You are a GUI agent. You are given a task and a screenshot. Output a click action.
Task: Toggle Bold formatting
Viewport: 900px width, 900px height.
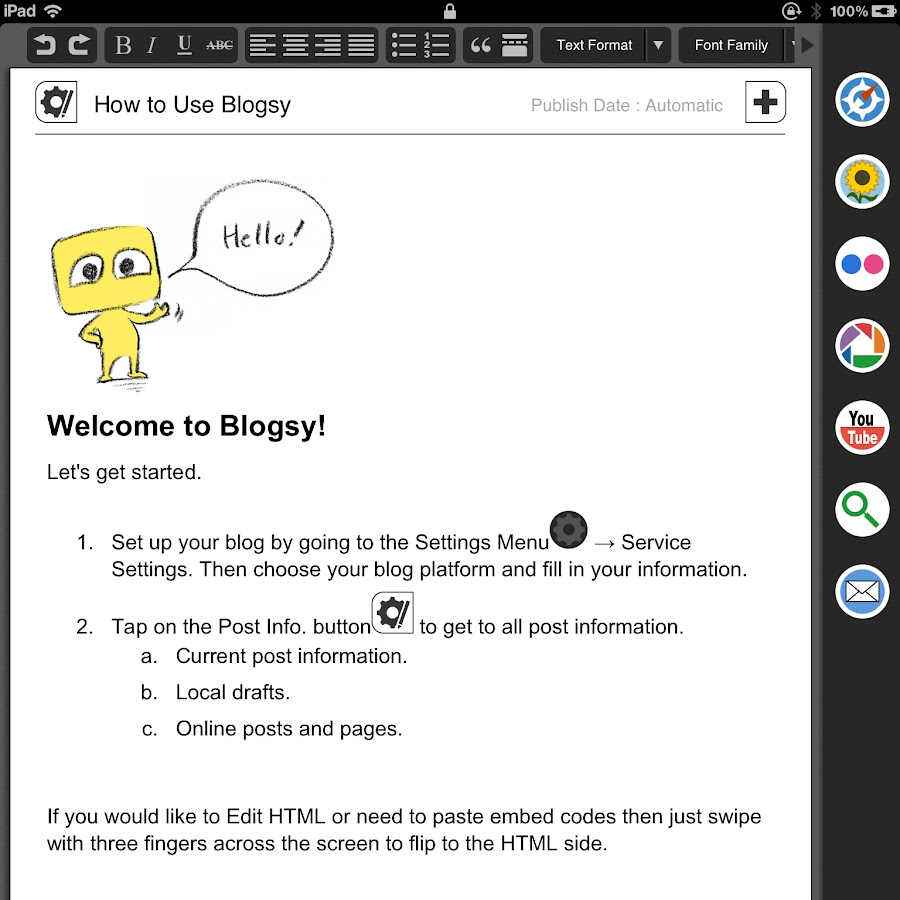click(x=123, y=45)
